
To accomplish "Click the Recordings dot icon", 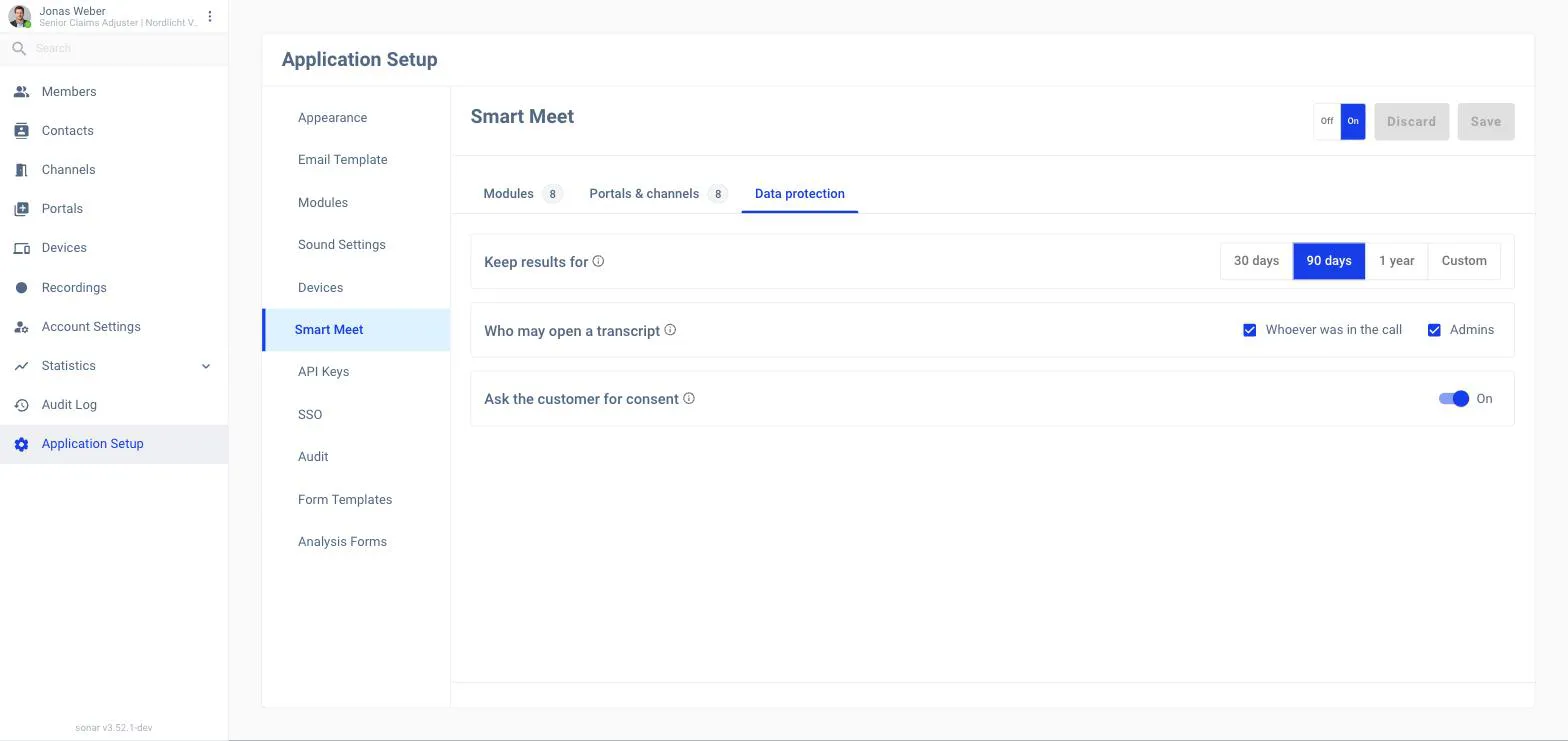I will pyautogui.click(x=21, y=288).
